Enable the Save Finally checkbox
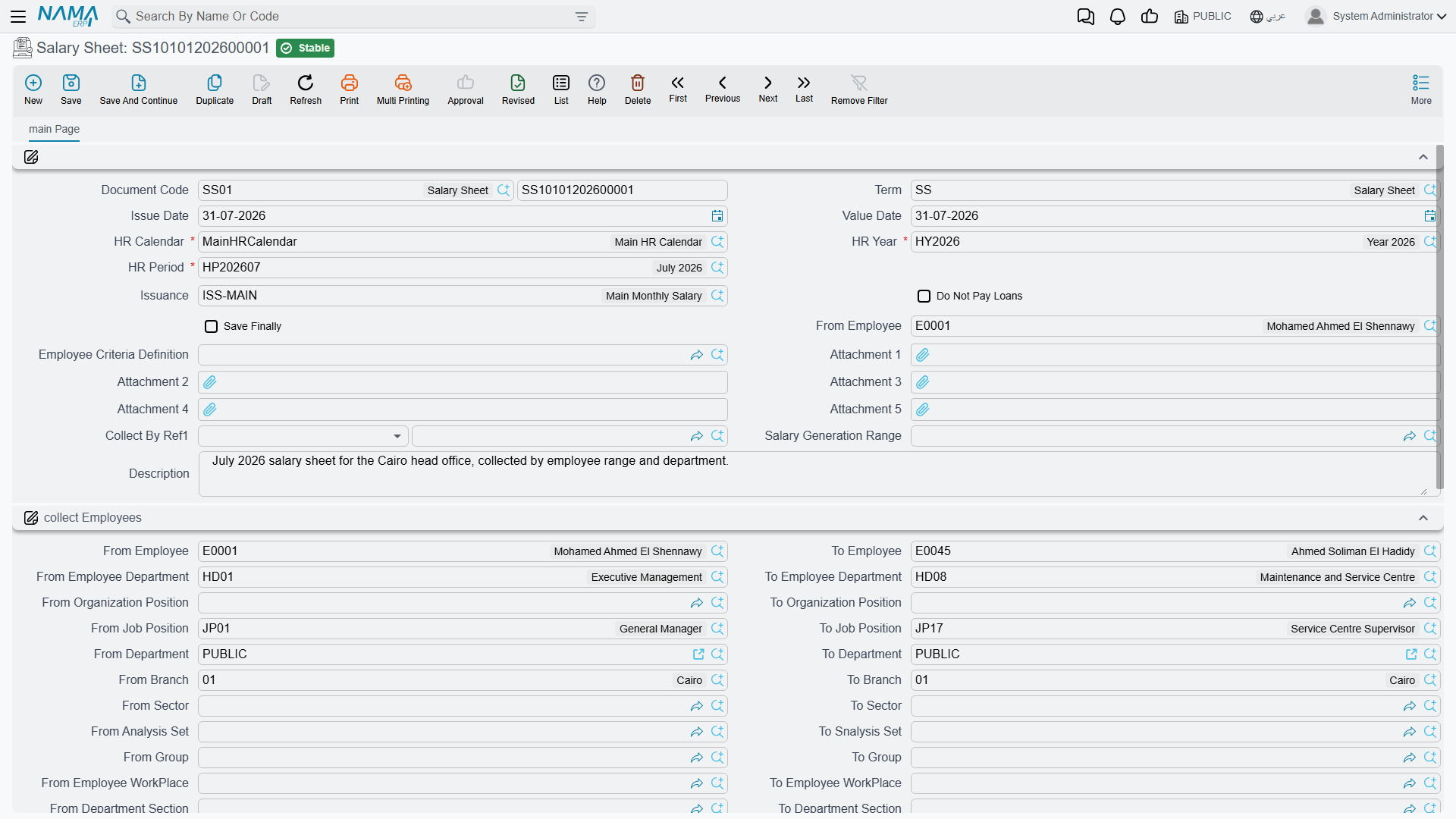The height and width of the screenshot is (819, 1456). click(212, 327)
